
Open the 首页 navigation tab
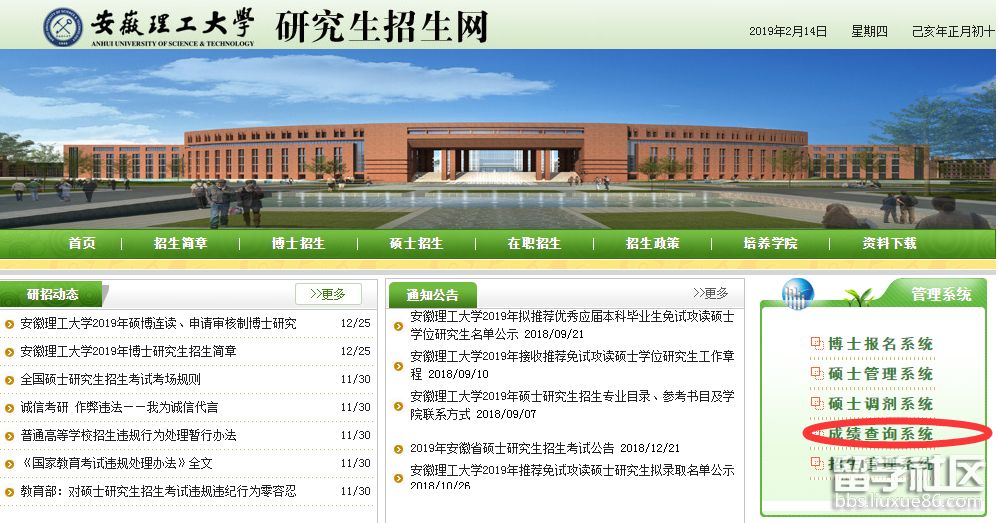(x=82, y=243)
